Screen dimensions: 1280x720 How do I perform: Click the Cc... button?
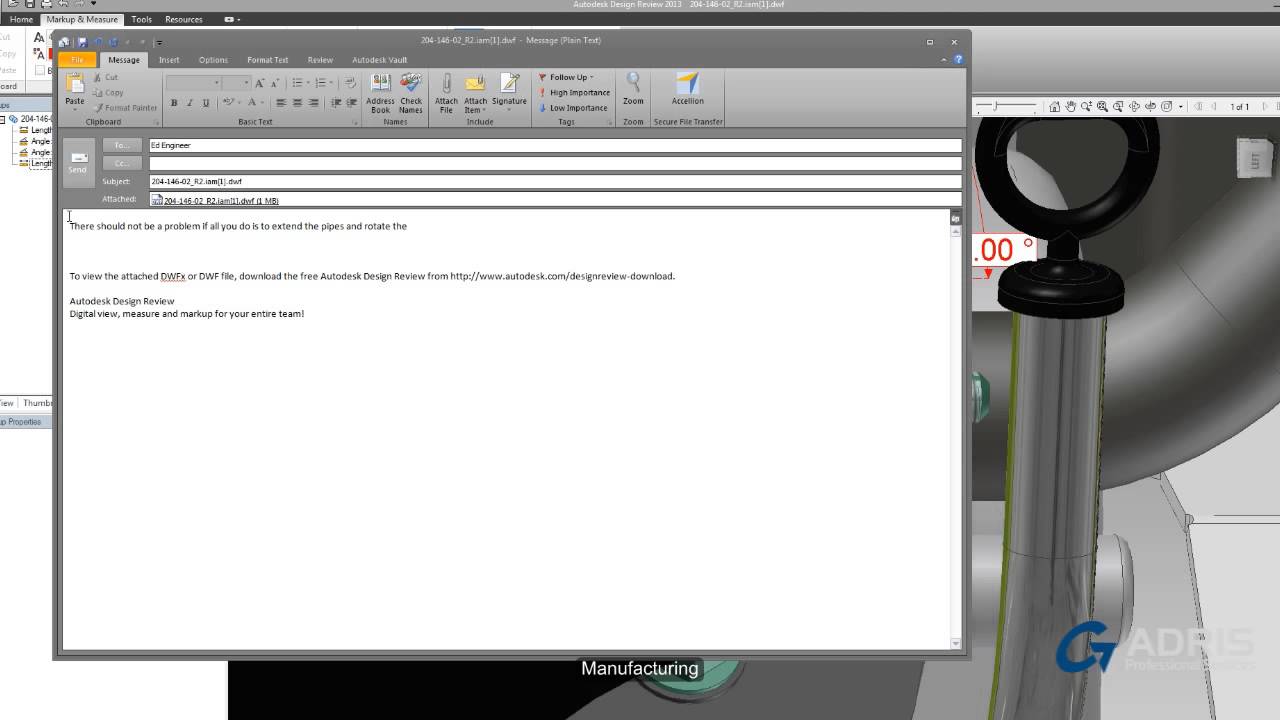coord(122,163)
